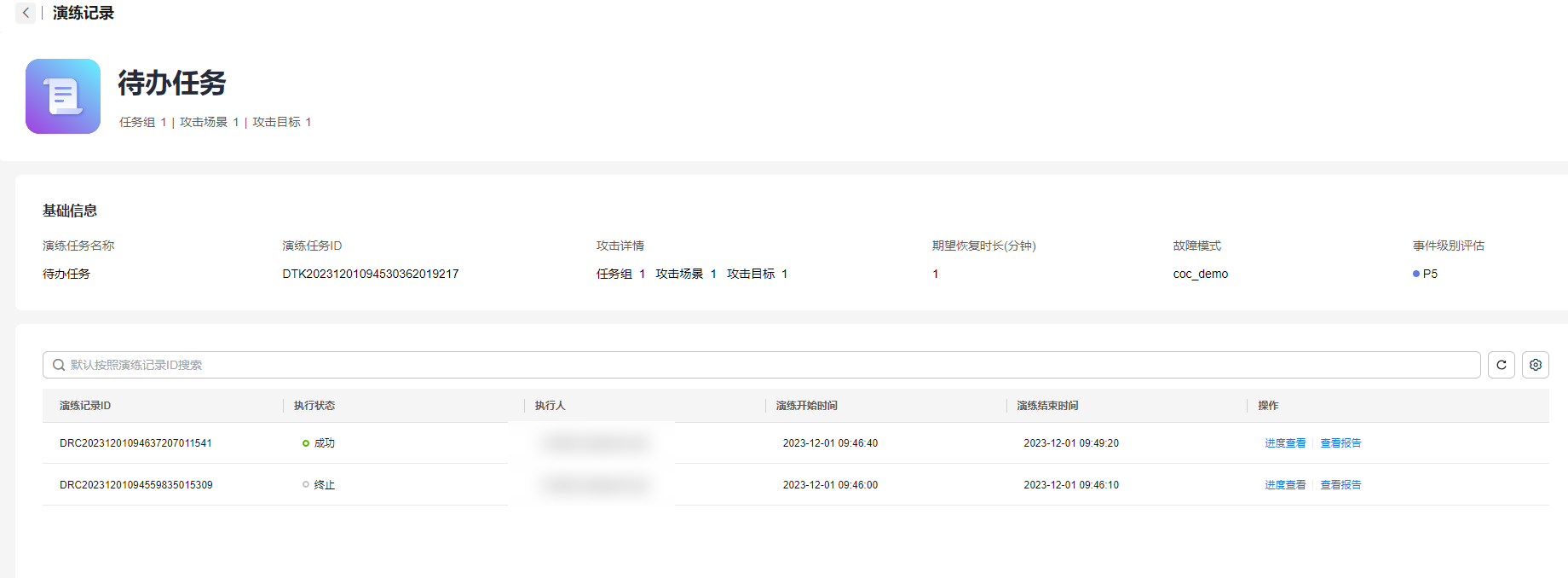Click the 成功 status in first row
This screenshot has height=578, width=1568.
[x=319, y=443]
